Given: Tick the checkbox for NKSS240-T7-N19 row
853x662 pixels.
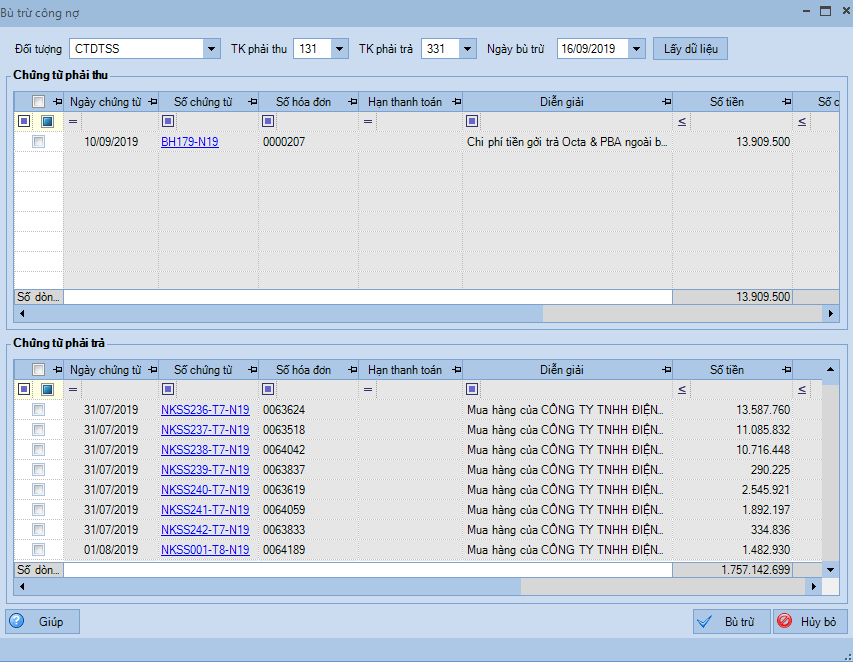Looking at the screenshot, I should point(38,490).
